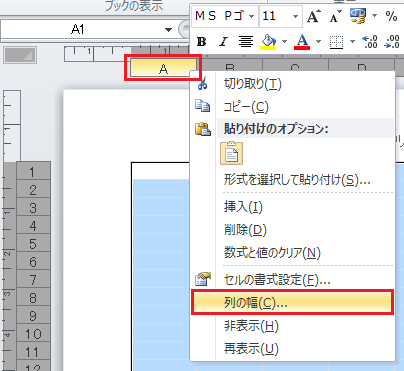404x371 pixels.
Task: Select row header 4
Action: [33, 225]
